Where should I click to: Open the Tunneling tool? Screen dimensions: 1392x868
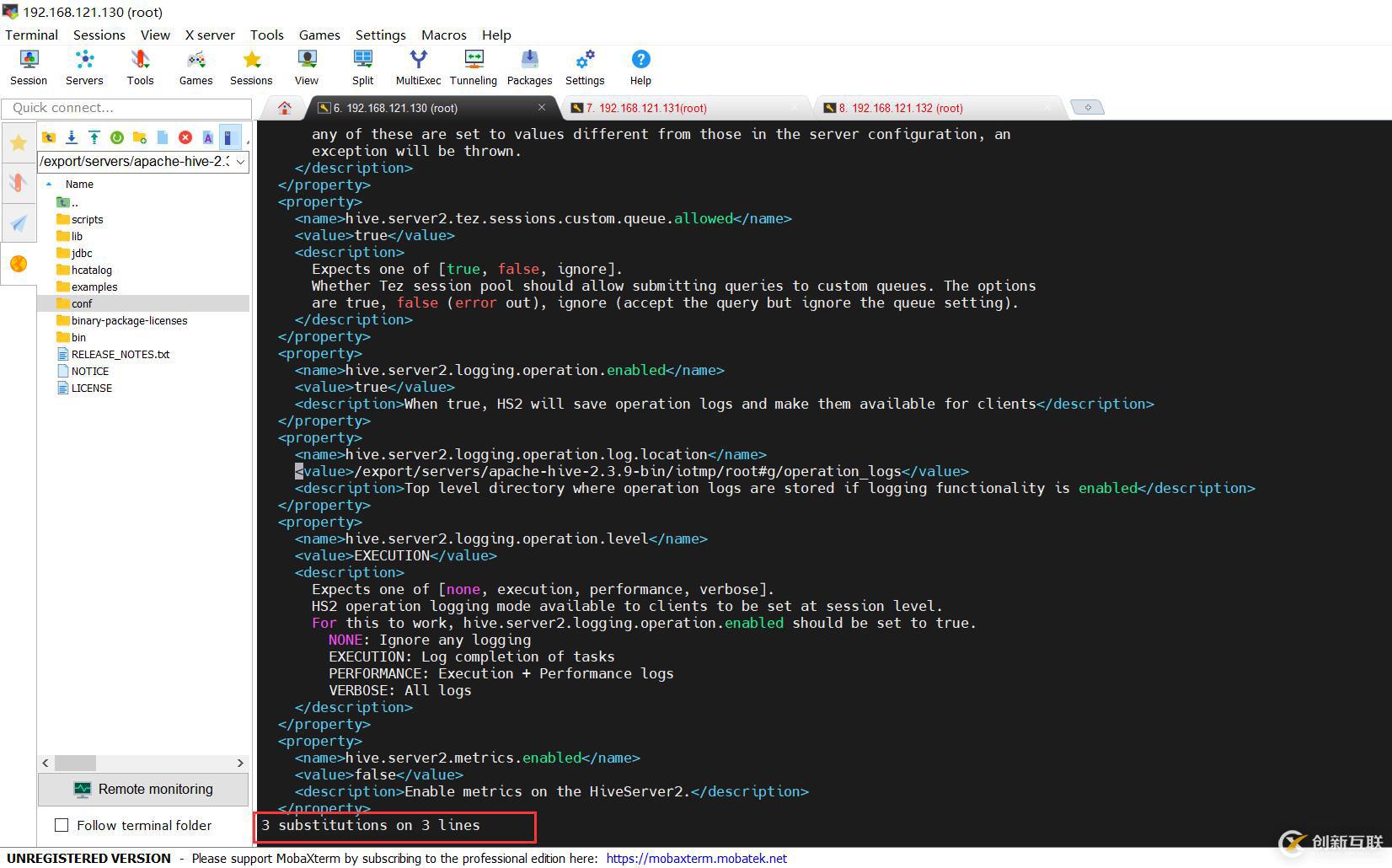pyautogui.click(x=473, y=67)
